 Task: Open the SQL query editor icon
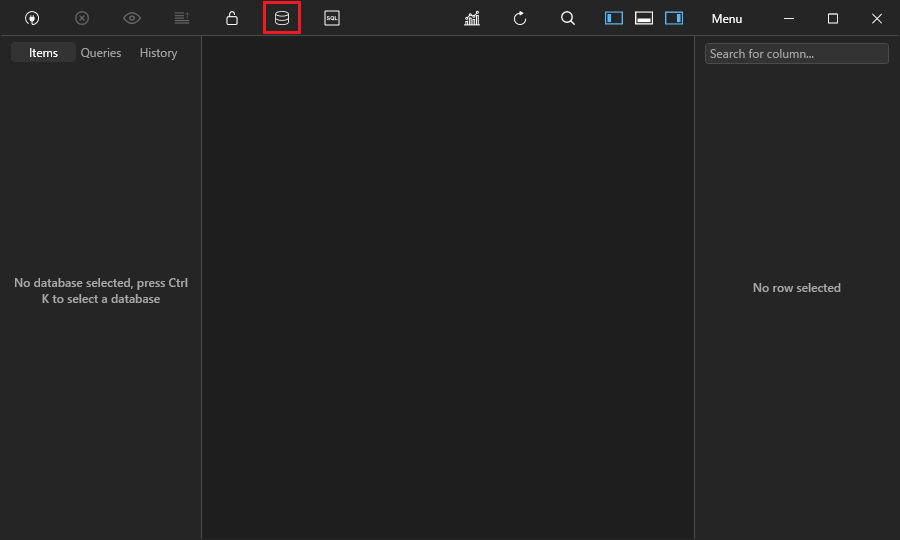(332, 18)
